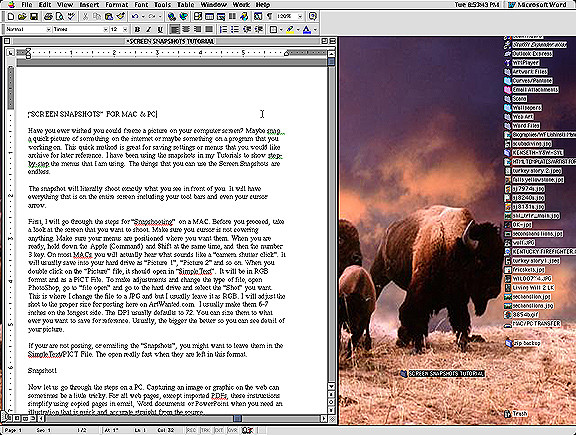Decrease the paragraph indent
Image resolution: width=576 pixels, height=435 pixels.
coord(247,29)
